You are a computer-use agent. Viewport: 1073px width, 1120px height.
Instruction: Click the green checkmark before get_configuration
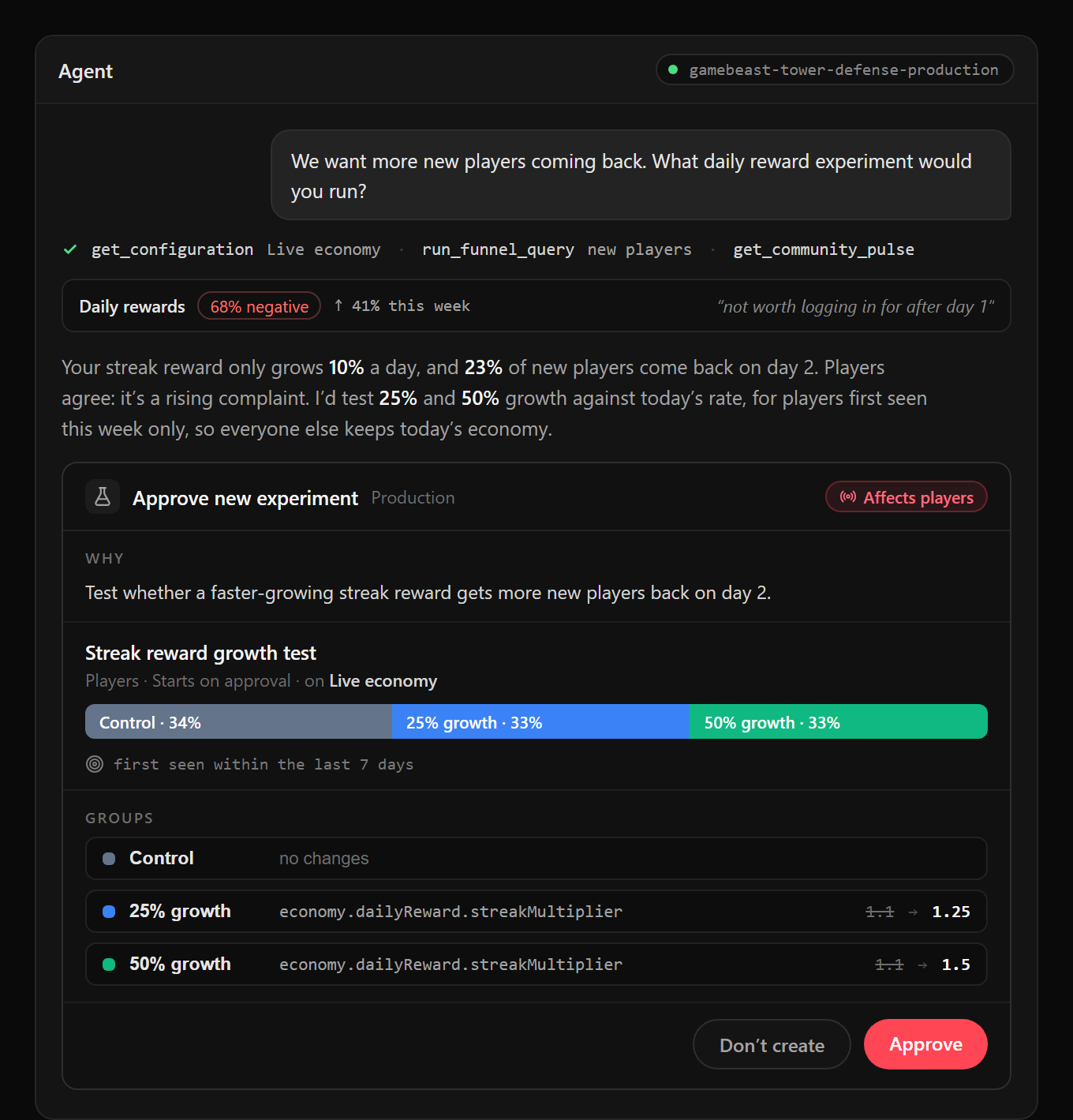tap(70, 249)
